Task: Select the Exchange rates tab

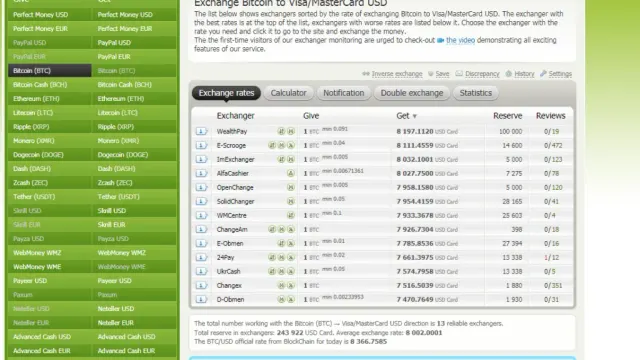Action: tap(227, 93)
